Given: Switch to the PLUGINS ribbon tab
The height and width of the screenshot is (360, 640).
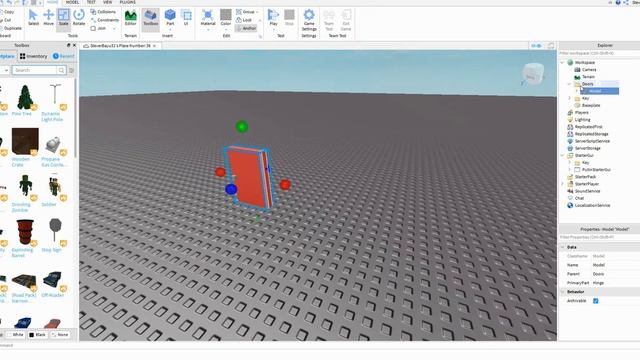Looking at the screenshot, I should (x=127, y=2).
